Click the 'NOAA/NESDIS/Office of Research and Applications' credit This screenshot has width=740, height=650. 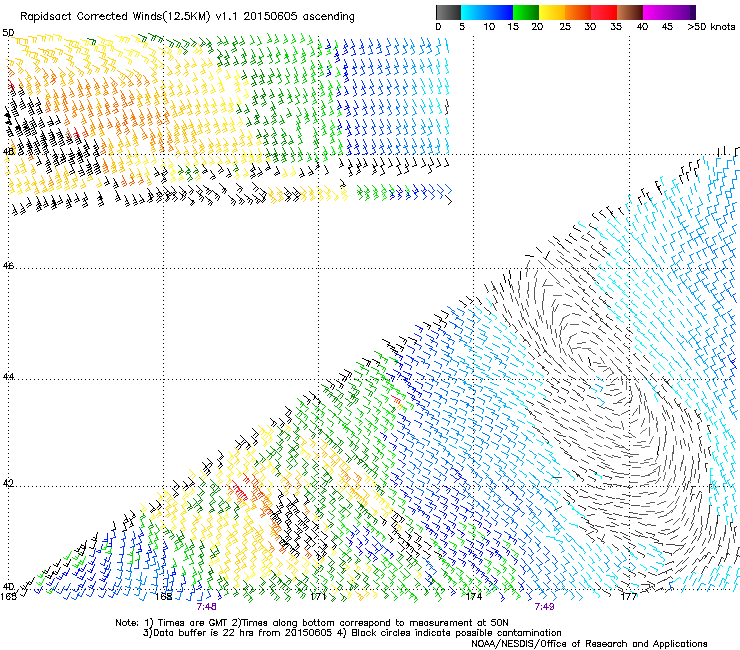click(589, 644)
